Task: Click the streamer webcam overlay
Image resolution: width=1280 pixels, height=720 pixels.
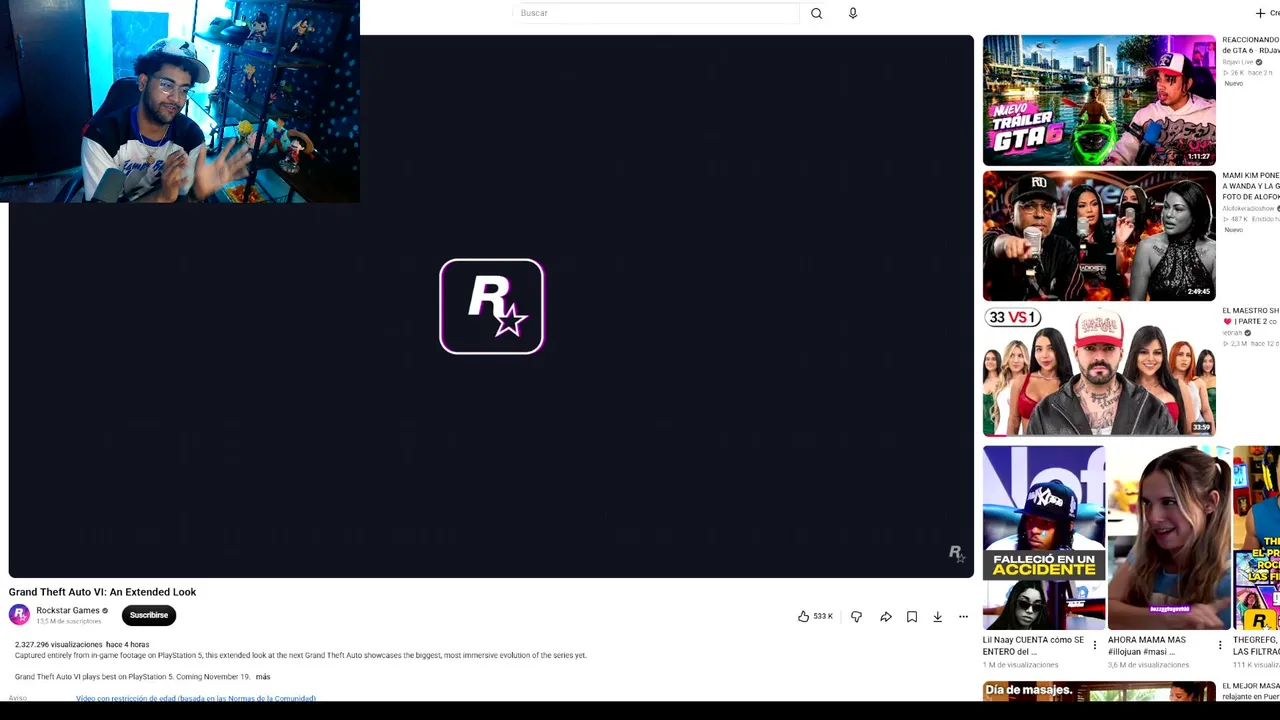Action: click(180, 101)
